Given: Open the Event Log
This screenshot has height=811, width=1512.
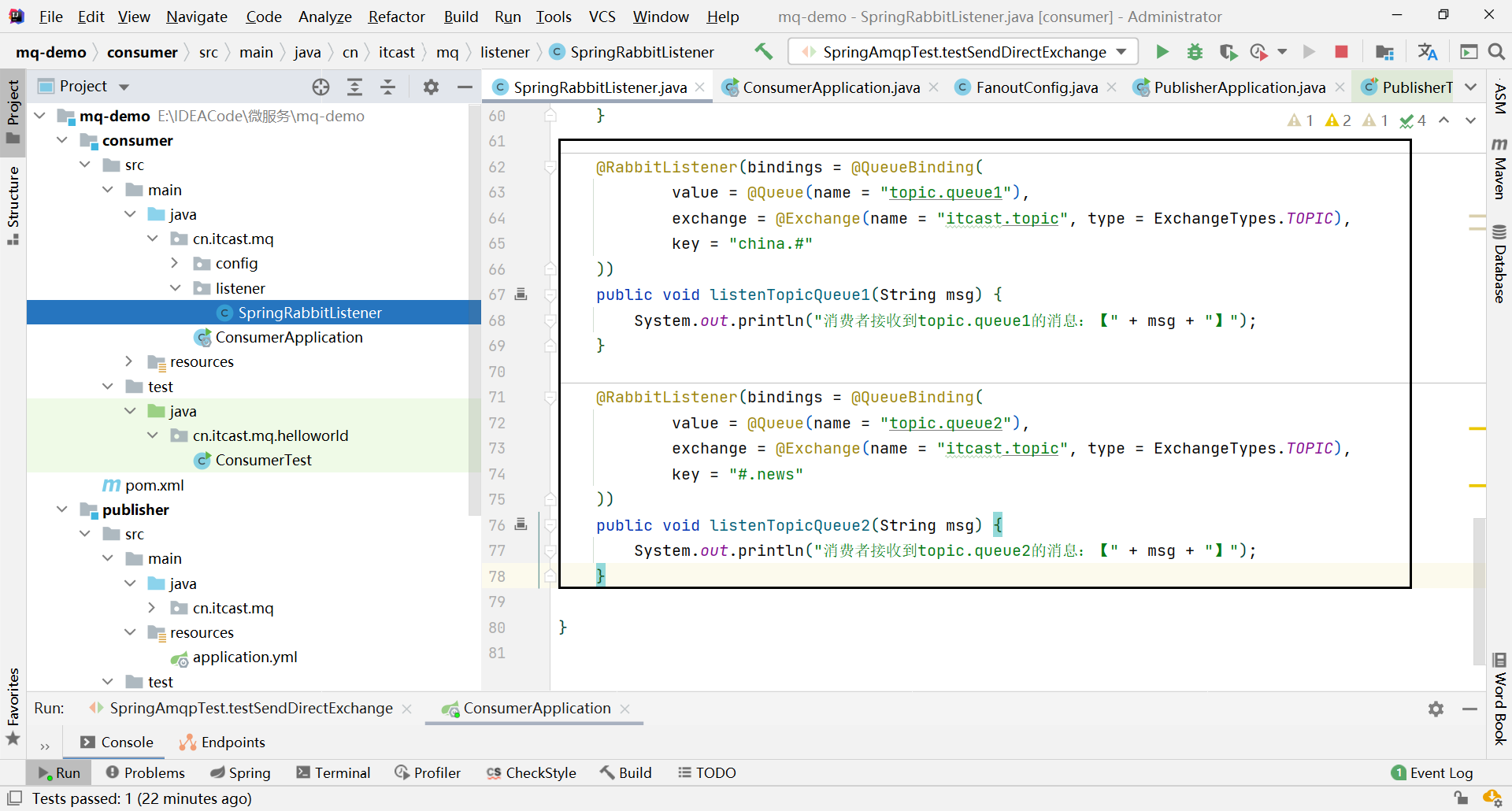Looking at the screenshot, I should 1432,772.
